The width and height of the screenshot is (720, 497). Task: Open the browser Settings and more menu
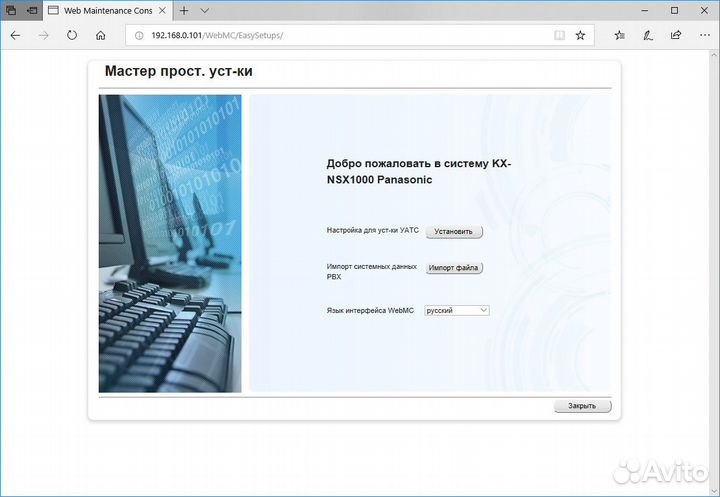tap(704, 35)
